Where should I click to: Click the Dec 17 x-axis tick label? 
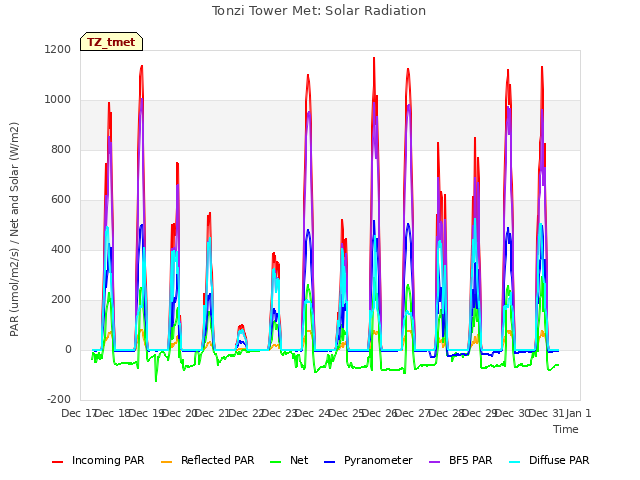(78, 413)
